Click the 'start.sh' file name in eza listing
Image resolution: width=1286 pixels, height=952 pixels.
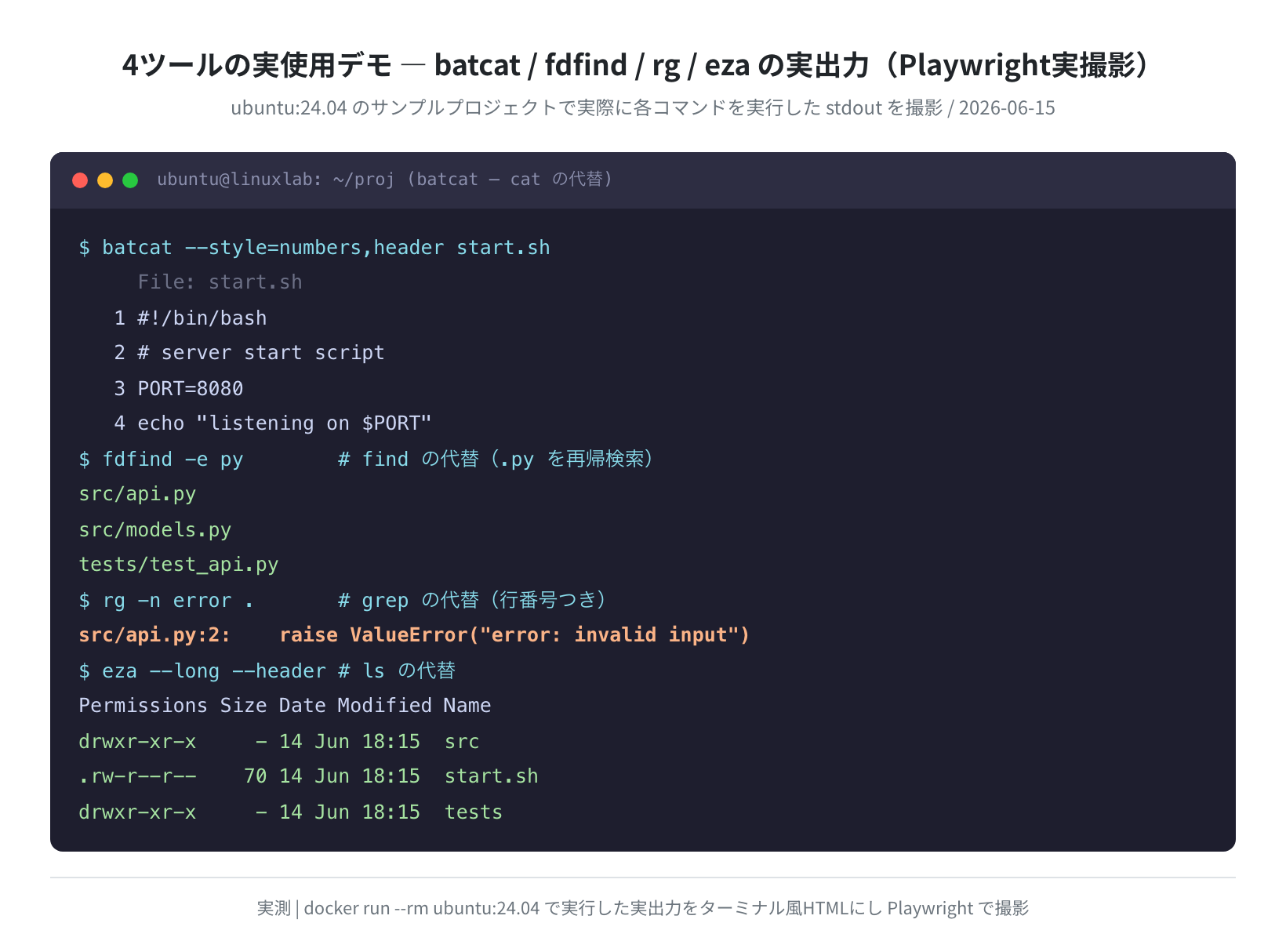(x=492, y=776)
